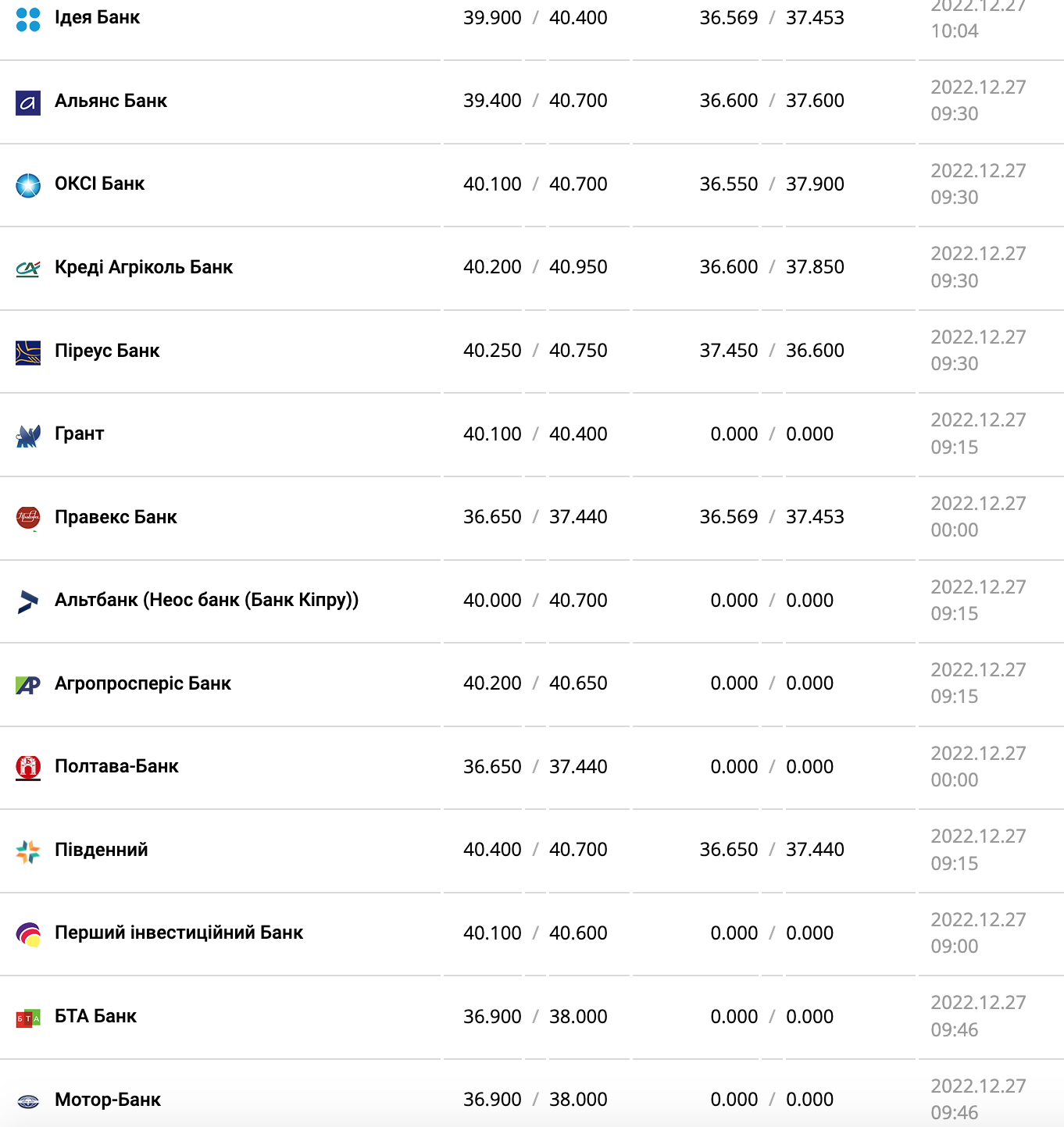Open the Мотор-Банк link
This screenshot has width=1064, height=1127.
pyautogui.click(x=108, y=1100)
